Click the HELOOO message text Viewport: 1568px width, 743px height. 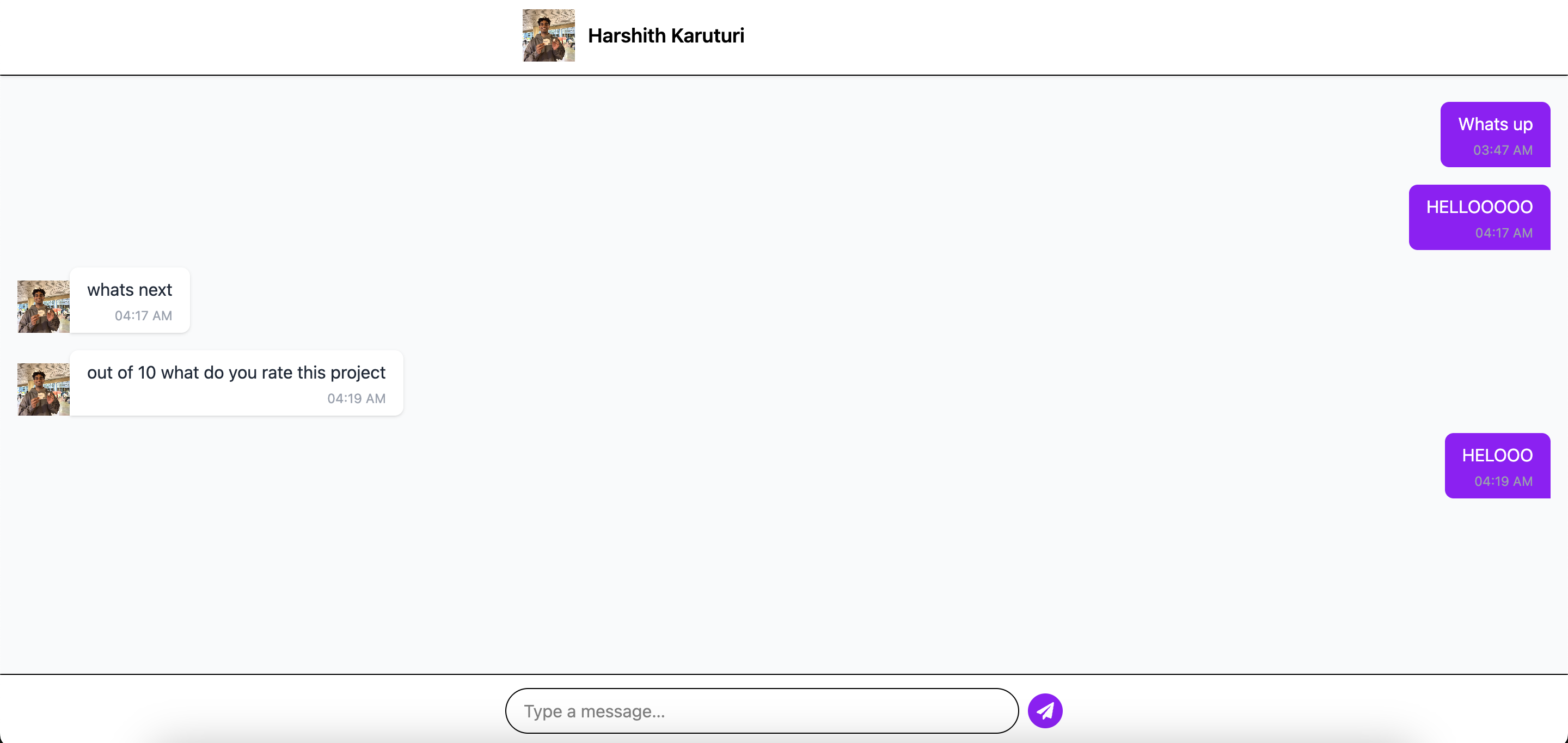tap(1497, 455)
